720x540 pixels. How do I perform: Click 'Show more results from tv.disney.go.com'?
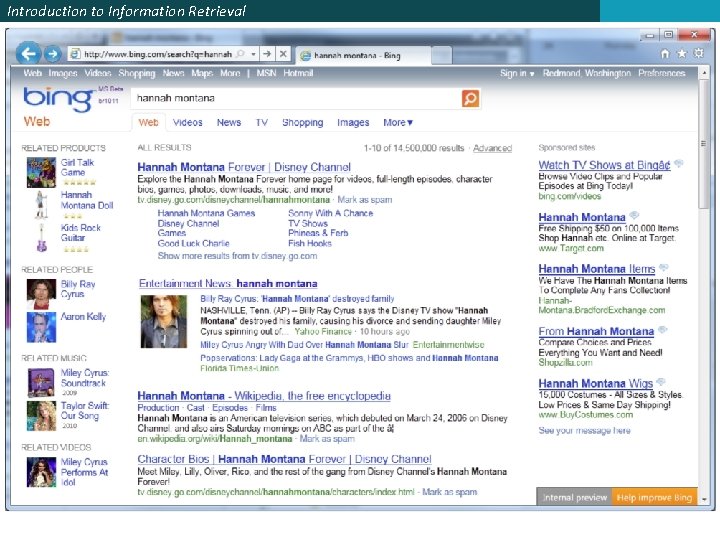237,256
